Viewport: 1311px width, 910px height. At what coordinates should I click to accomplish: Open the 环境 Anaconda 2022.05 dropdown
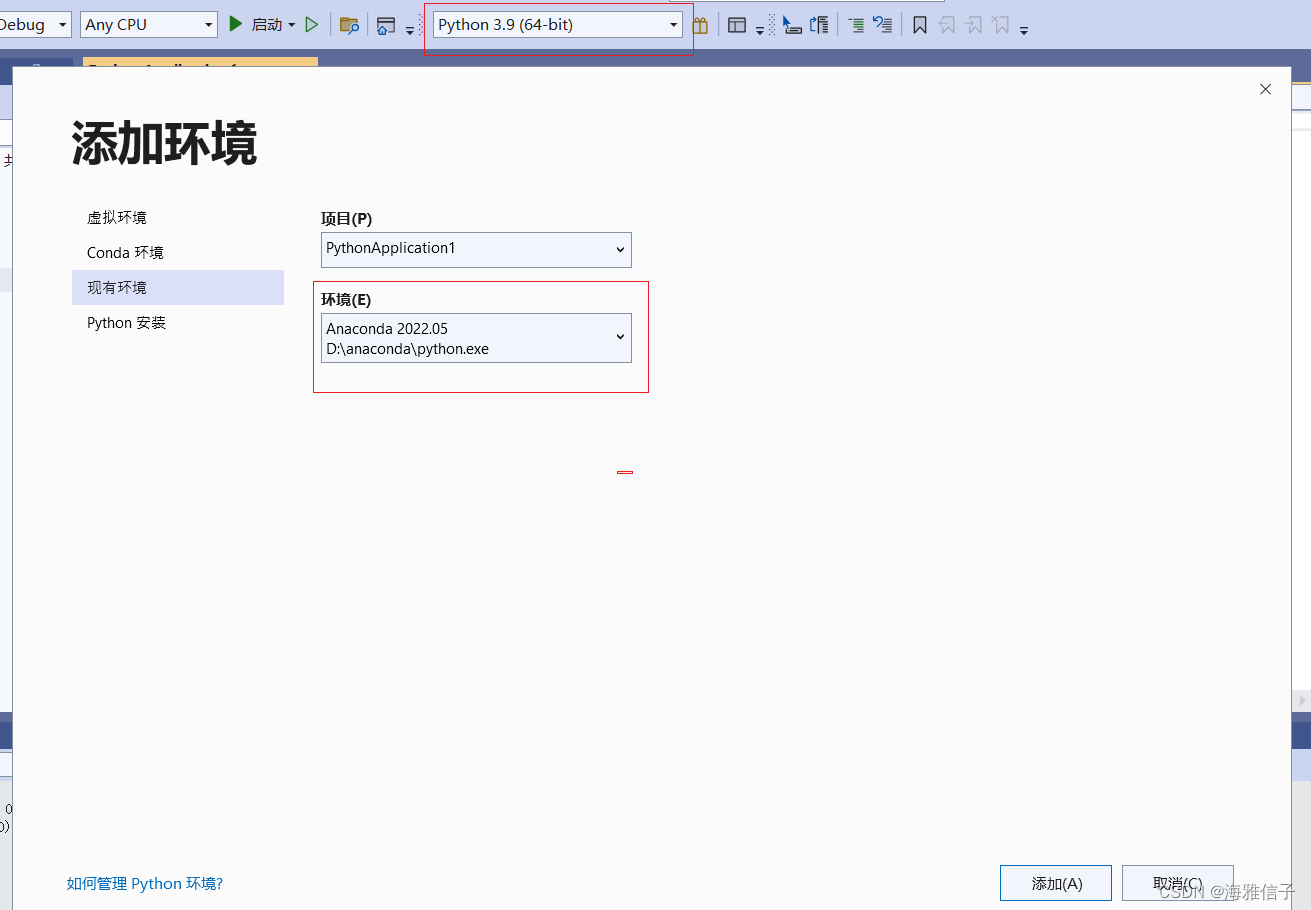click(476, 338)
